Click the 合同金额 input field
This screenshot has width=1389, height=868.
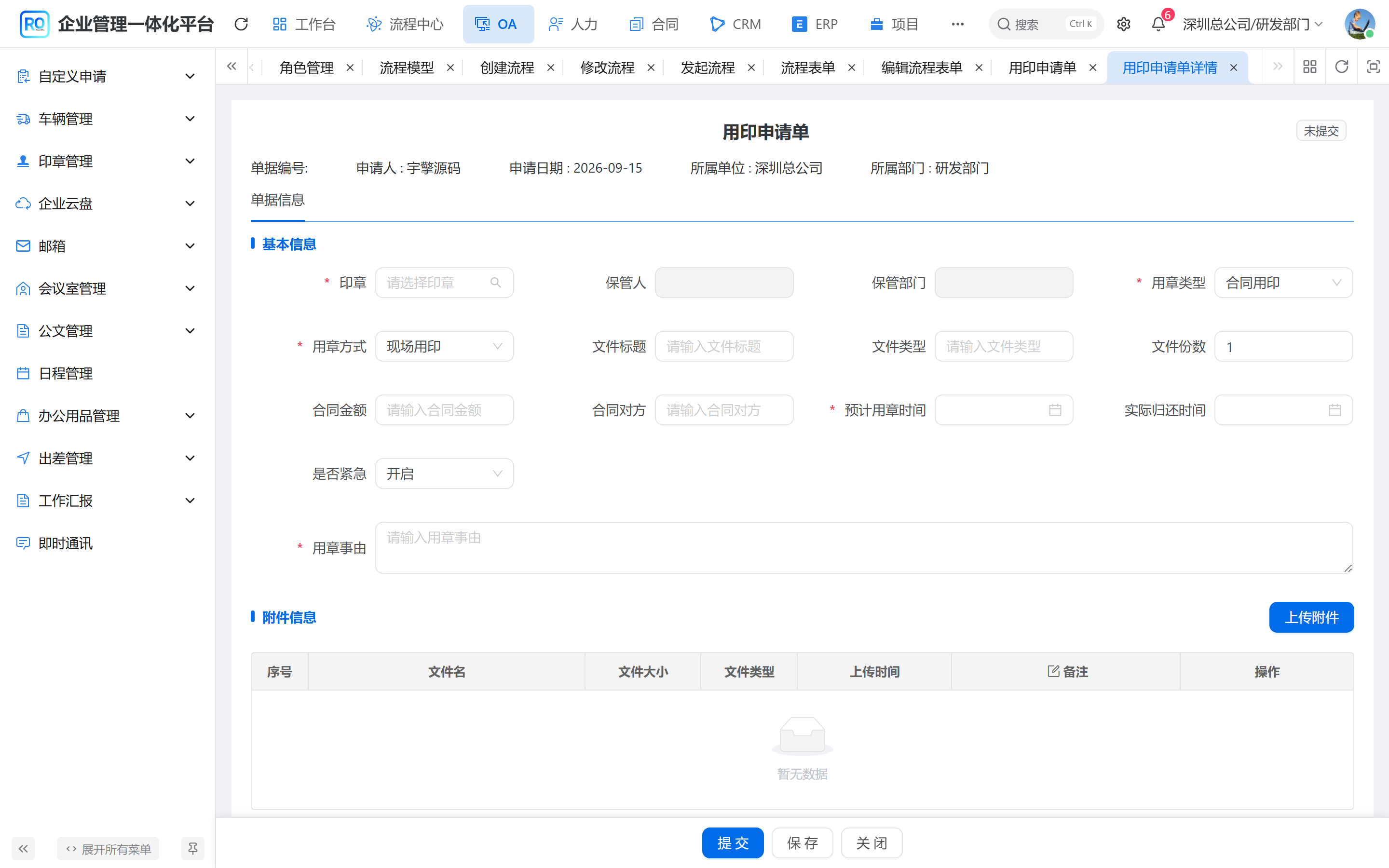tap(444, 410)
